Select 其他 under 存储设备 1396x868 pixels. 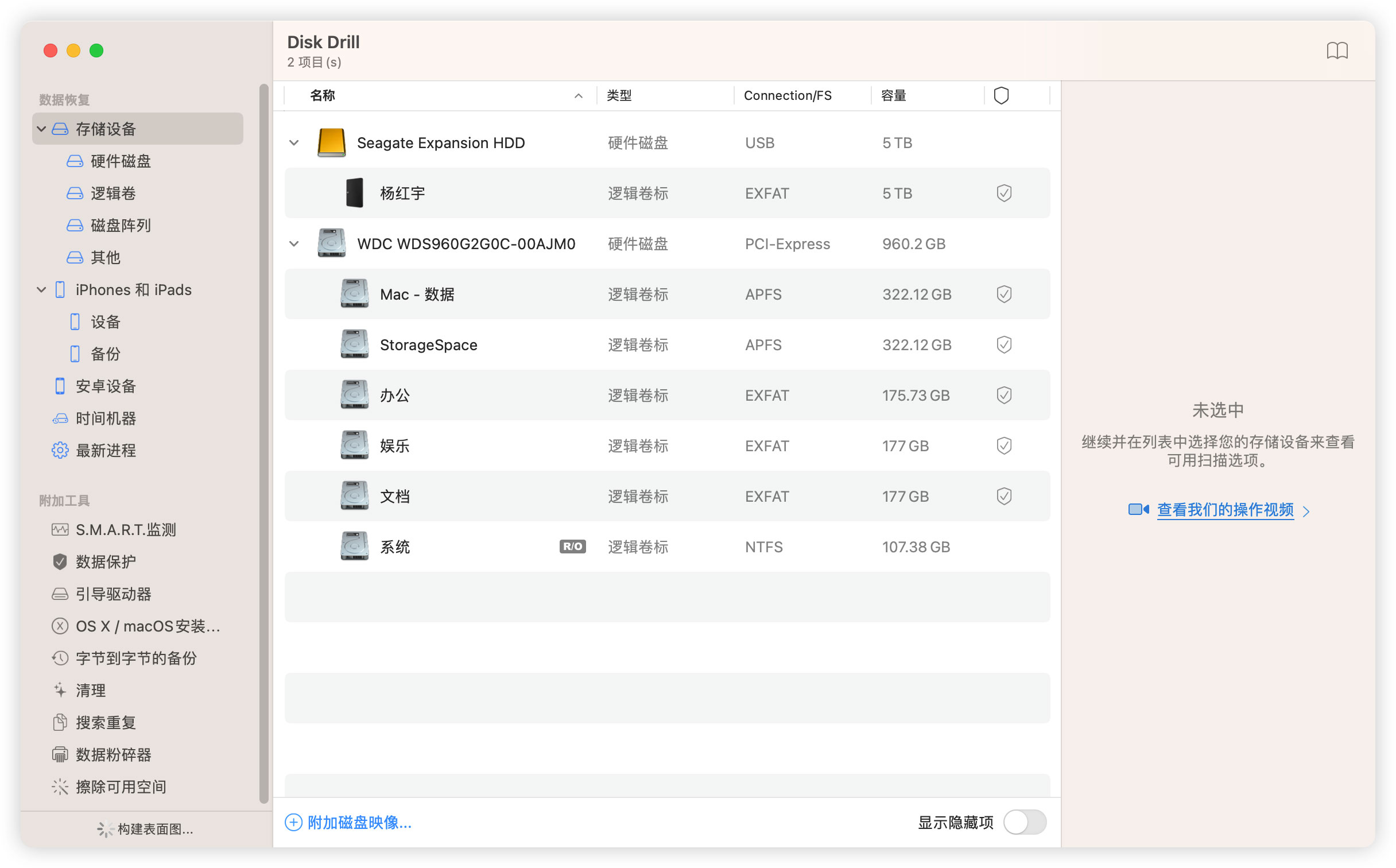(94, 257)
